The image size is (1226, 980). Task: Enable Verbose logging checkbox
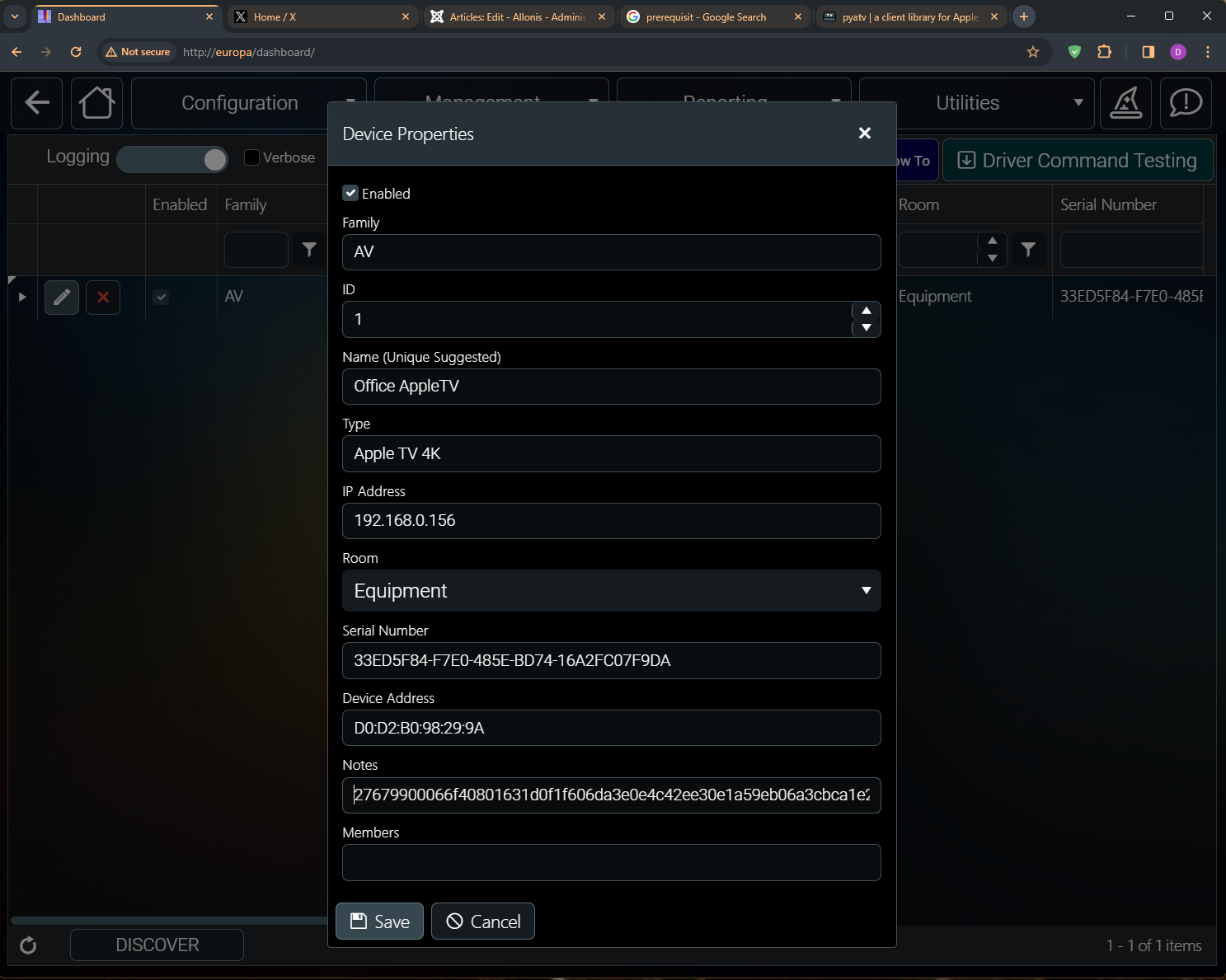point(252,157)
